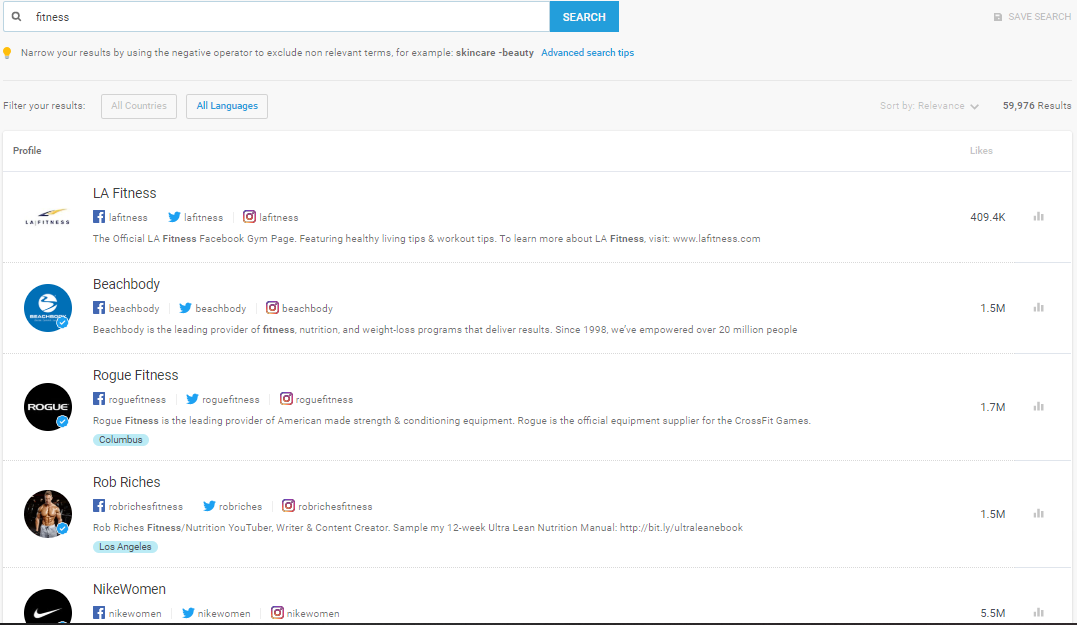Click the Save Search disk icon
Viewport: 1077px width, 625px height.
coord(997,17)
